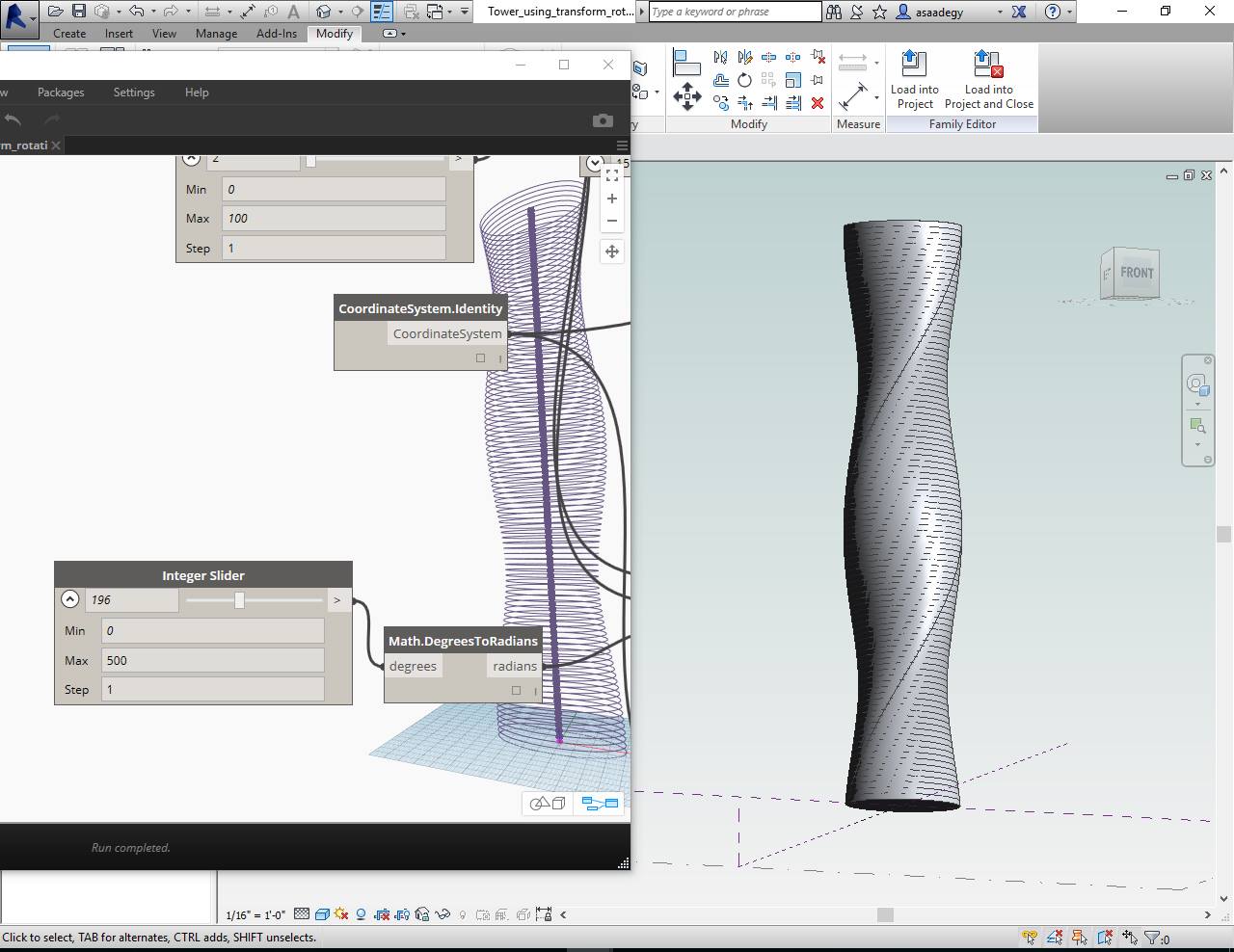Switch to the Manage ribbon tab

tap(216, 33)
